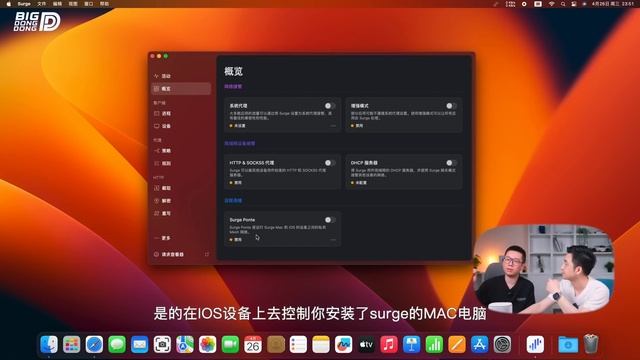Toggle the DHCP 服务器 switch
The image size is (640, 360).
(x=451, y=163)
